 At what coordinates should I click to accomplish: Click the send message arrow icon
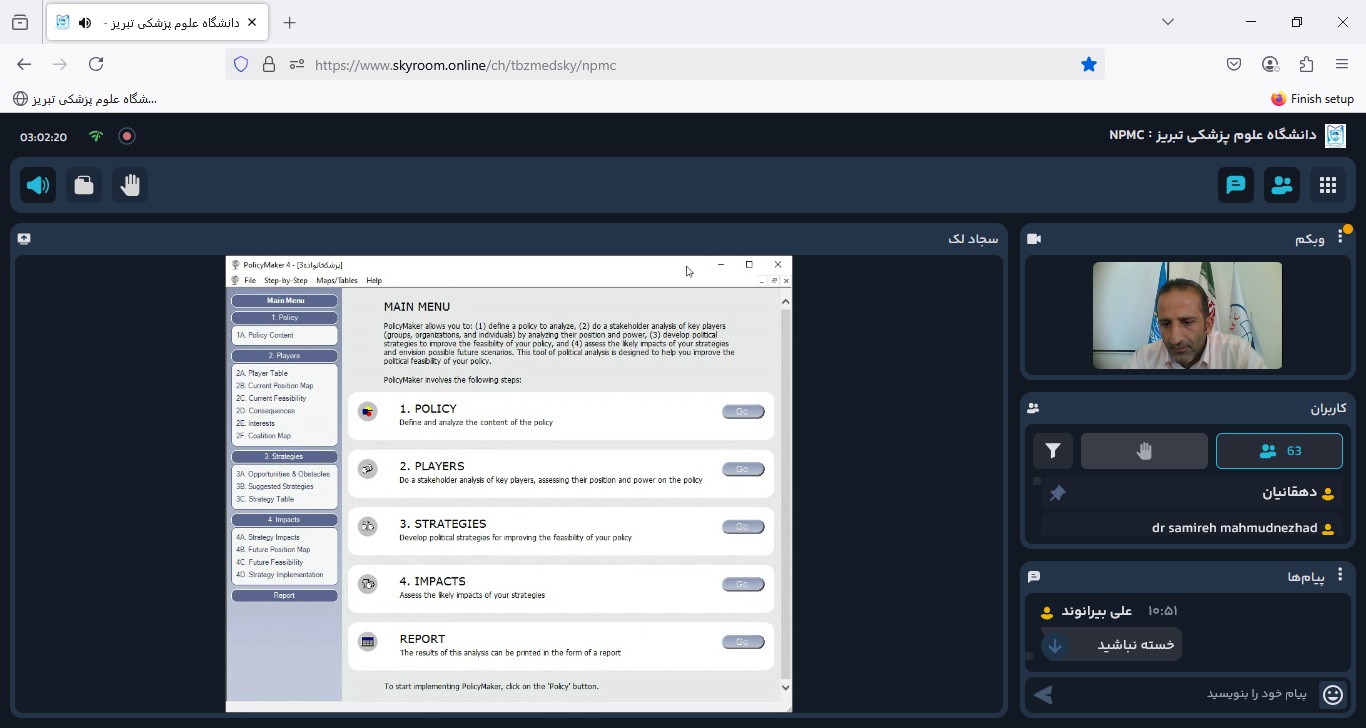[1043, 694]
